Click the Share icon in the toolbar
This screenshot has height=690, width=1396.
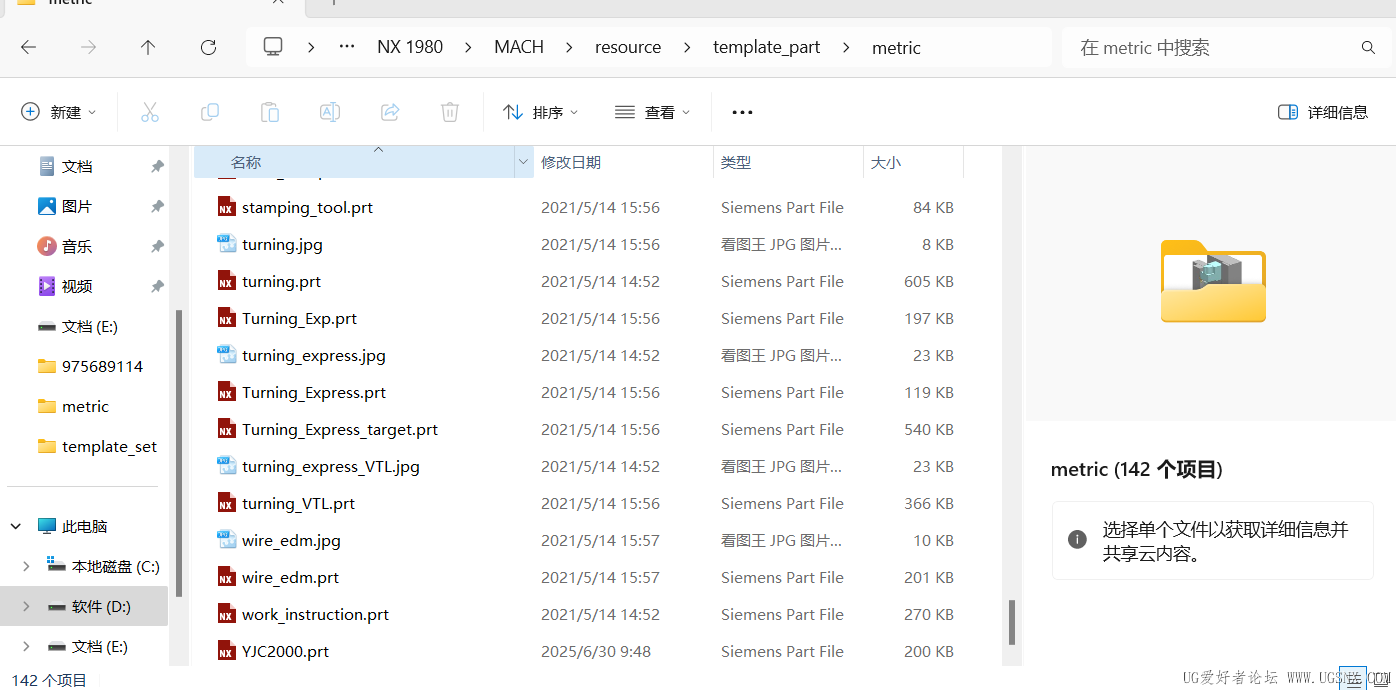(390, 112)
